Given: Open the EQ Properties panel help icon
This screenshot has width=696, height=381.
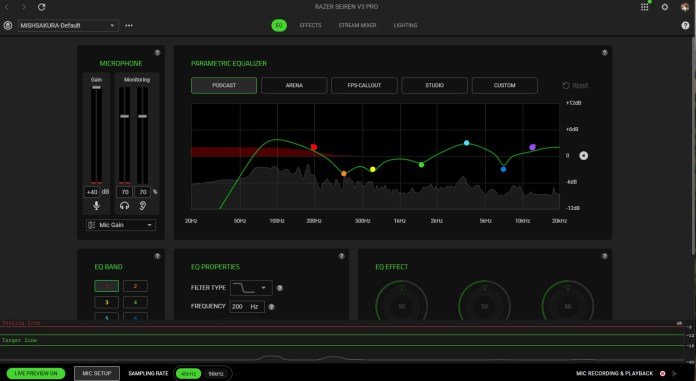Looking at the screenshot, I should tap(341, 256).
